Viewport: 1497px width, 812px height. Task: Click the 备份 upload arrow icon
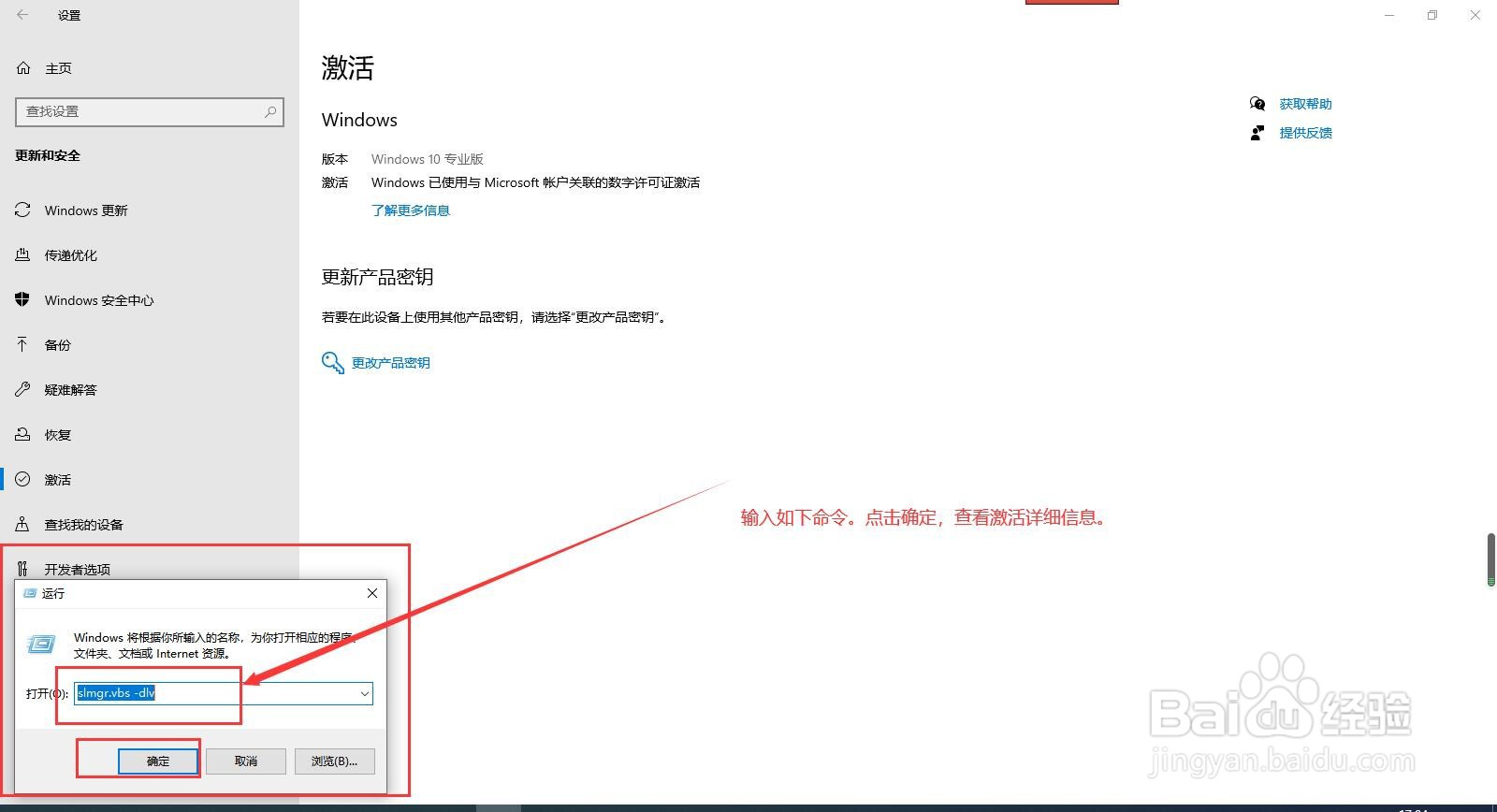[x=22, y=344]
